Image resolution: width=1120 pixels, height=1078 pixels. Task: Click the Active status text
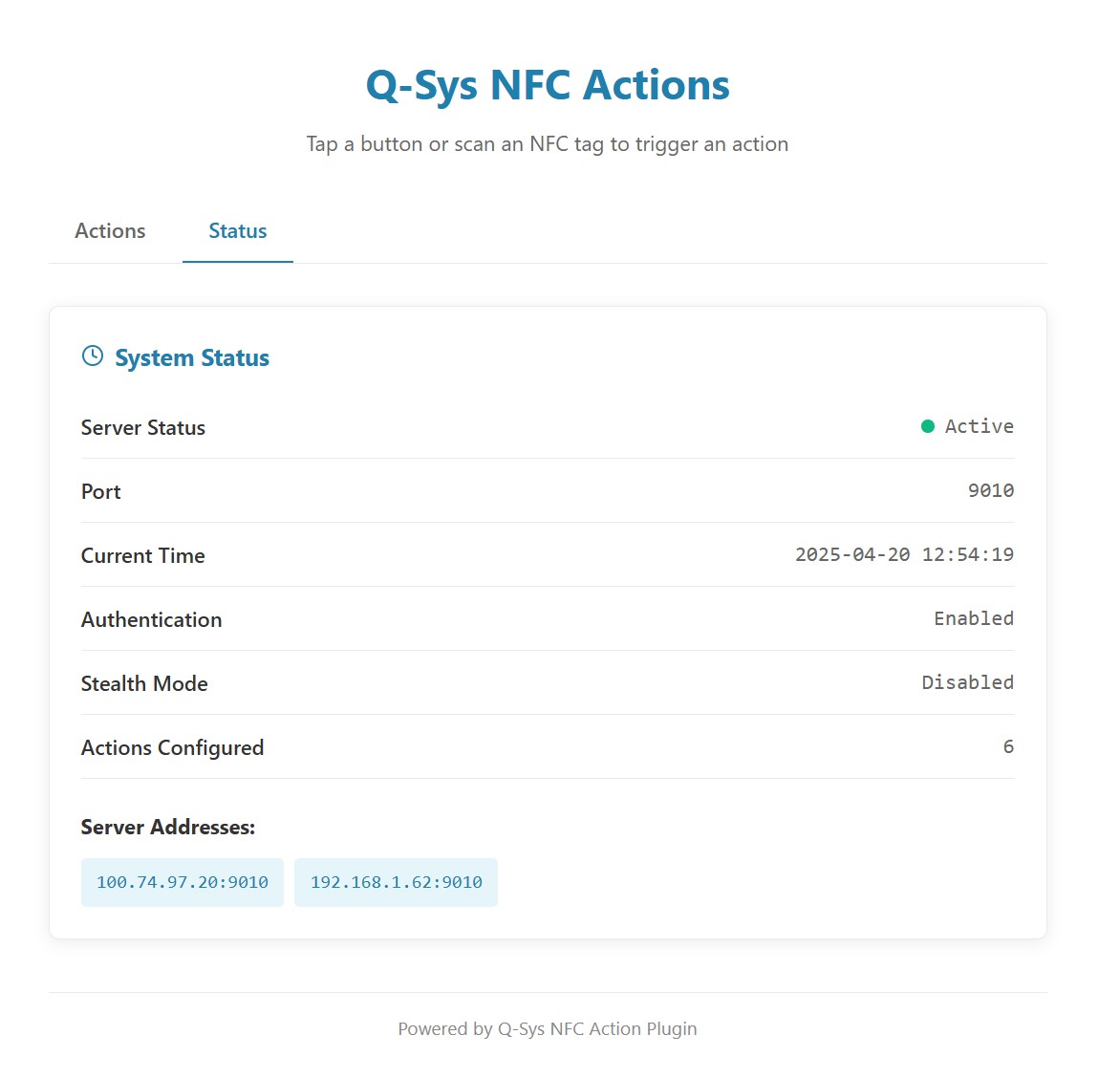tap(979, 426)
